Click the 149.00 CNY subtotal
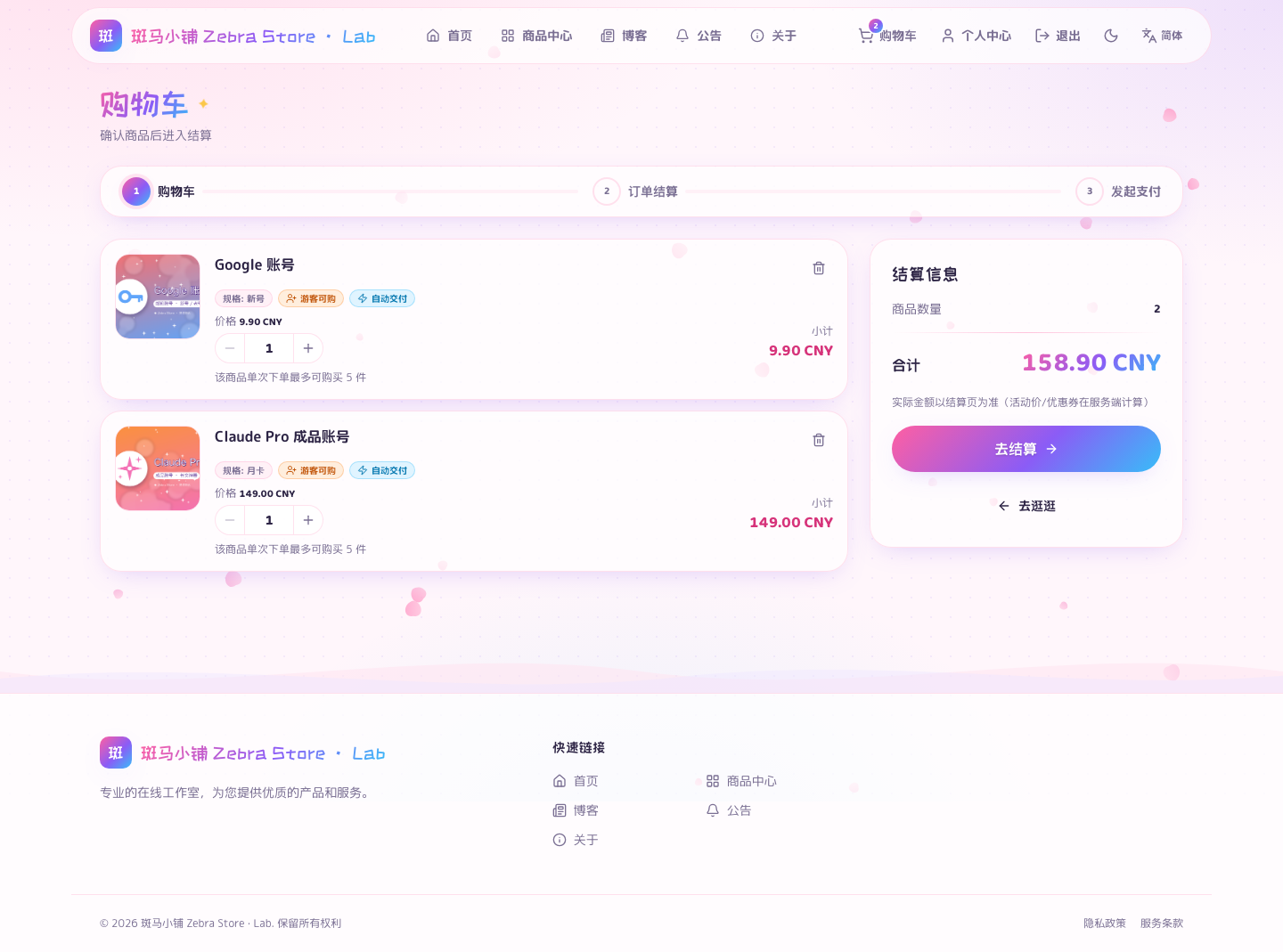The image size is (1283, 952). (x=791, y=523)
